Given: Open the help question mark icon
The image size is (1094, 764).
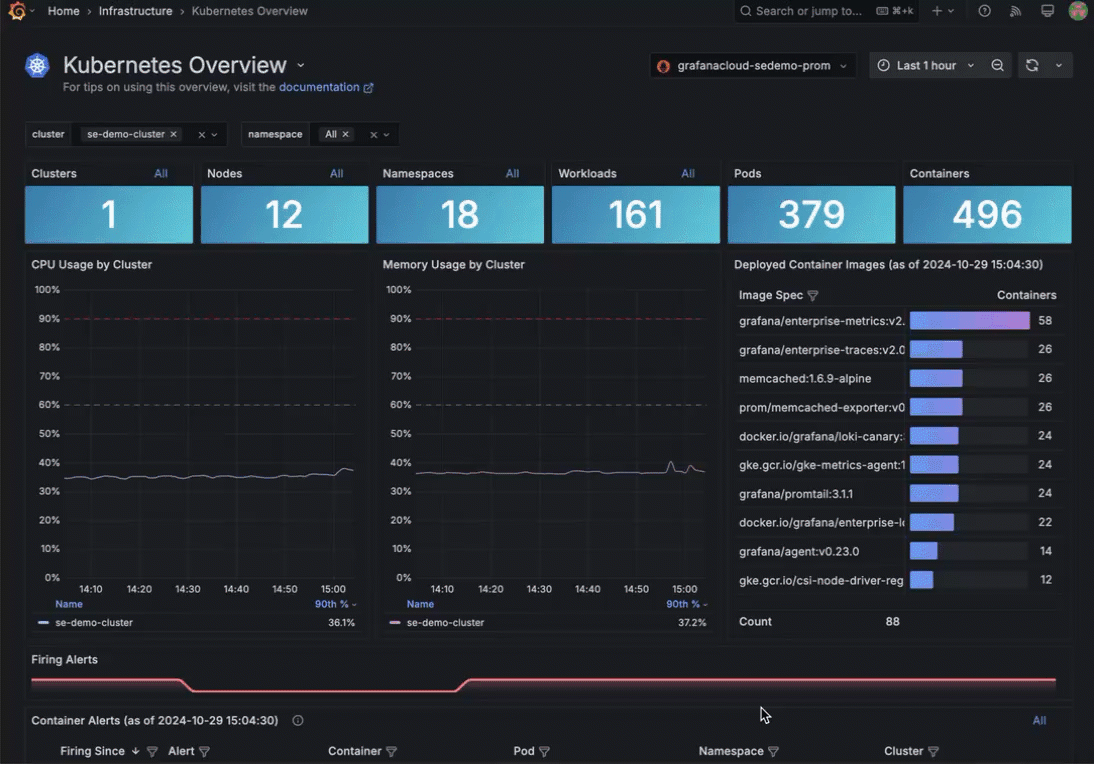Looking at the screenshot, I should point(984,11).
